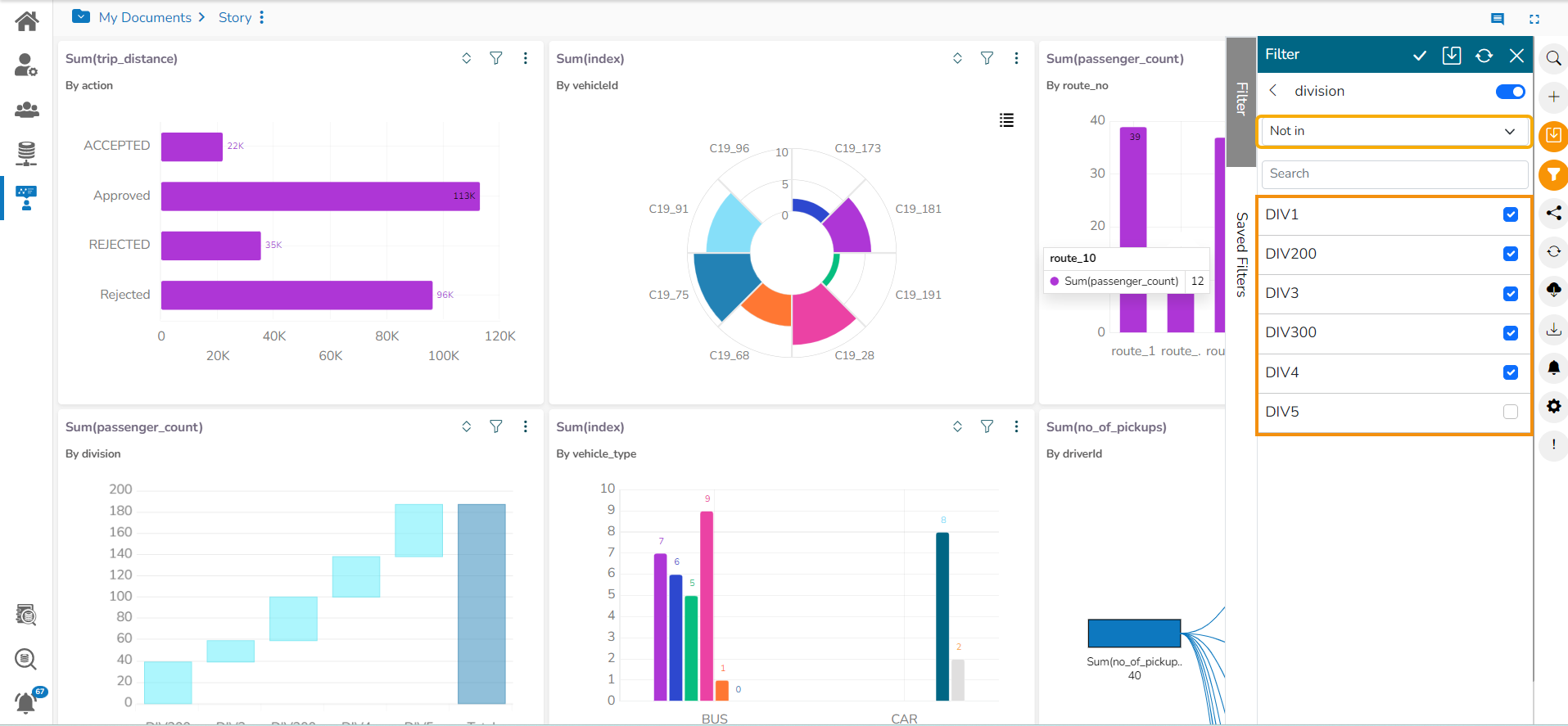The height and width of the screenshot is (726, 1568).
Task: Reset the filter using the refresh icon
Action: (x=1484, y=55)
